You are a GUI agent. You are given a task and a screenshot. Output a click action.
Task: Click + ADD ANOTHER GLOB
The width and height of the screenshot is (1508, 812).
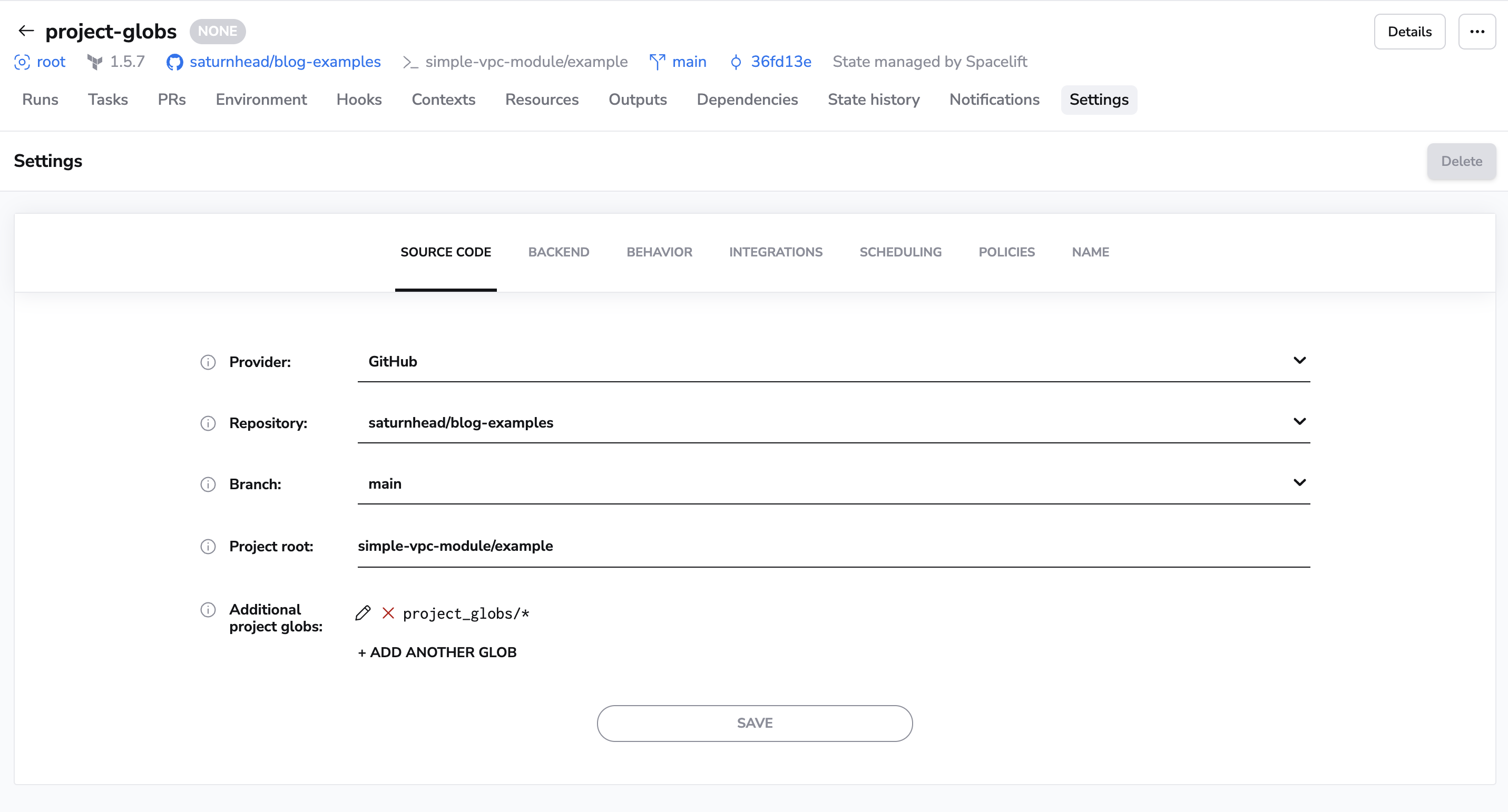(437, 652)
